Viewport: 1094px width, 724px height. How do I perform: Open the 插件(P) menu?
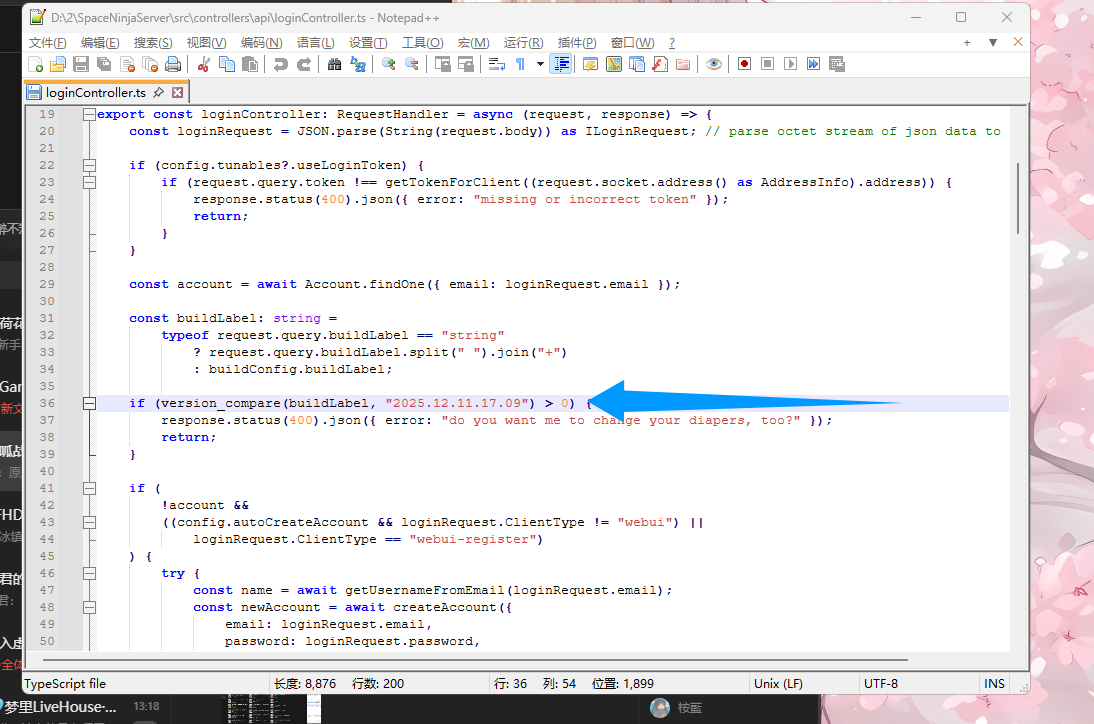tap(577, 42)
